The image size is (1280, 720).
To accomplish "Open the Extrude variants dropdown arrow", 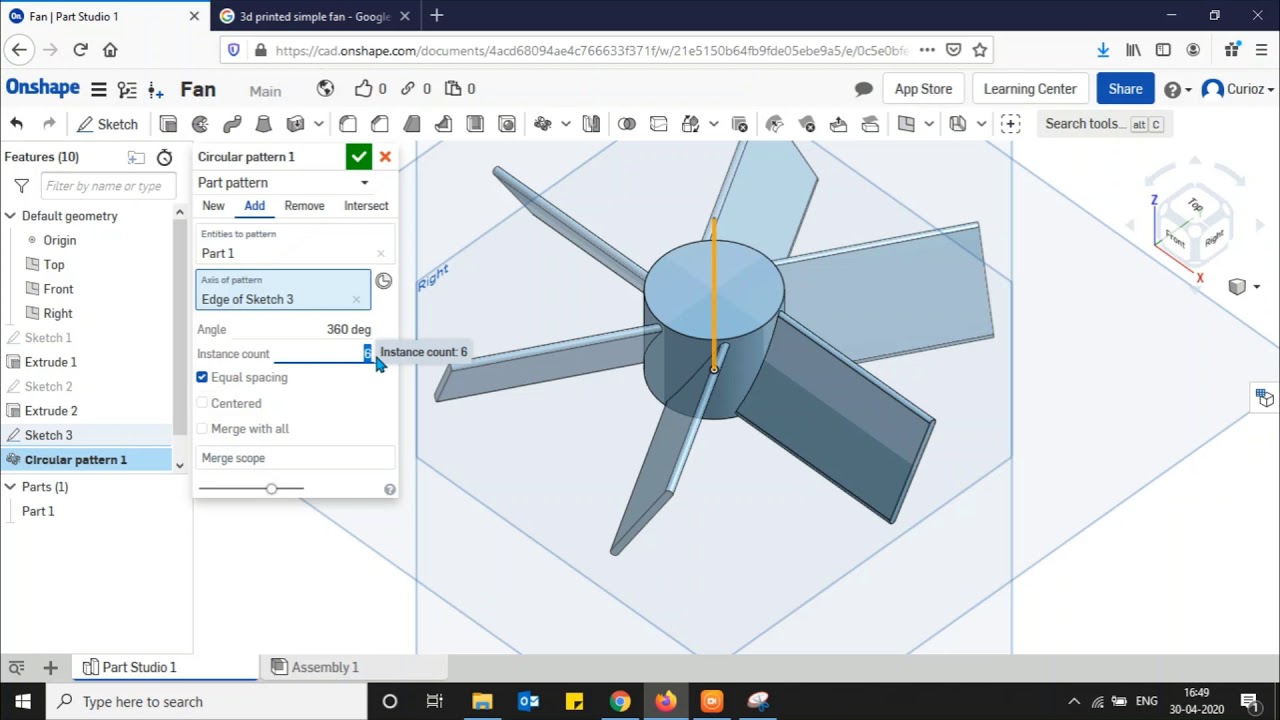I will pos(318,124).
